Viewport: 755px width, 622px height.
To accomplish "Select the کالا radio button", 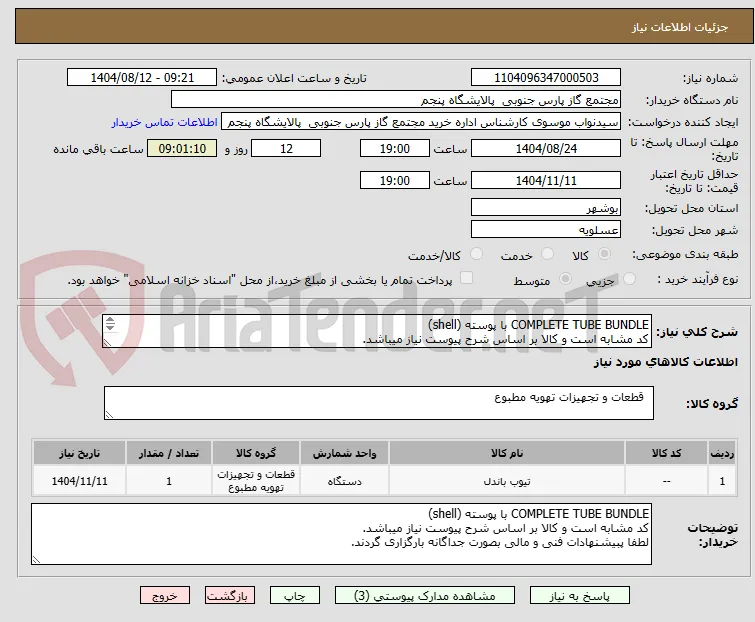I will pos(604,254).
